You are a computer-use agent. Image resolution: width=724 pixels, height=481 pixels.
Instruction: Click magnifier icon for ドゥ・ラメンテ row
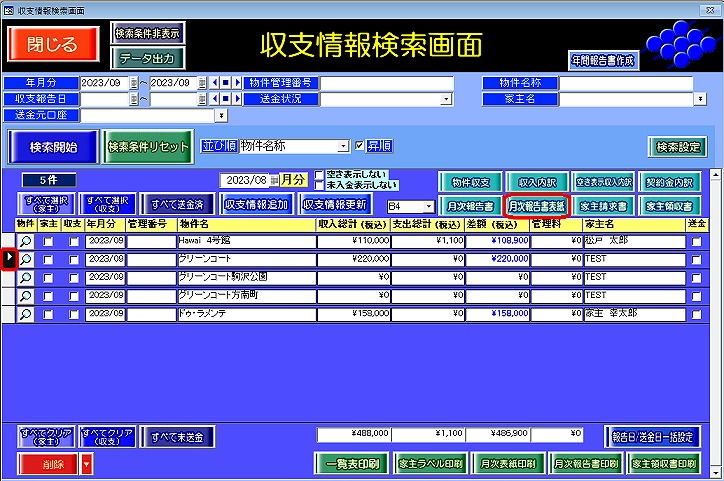(26, 314)
